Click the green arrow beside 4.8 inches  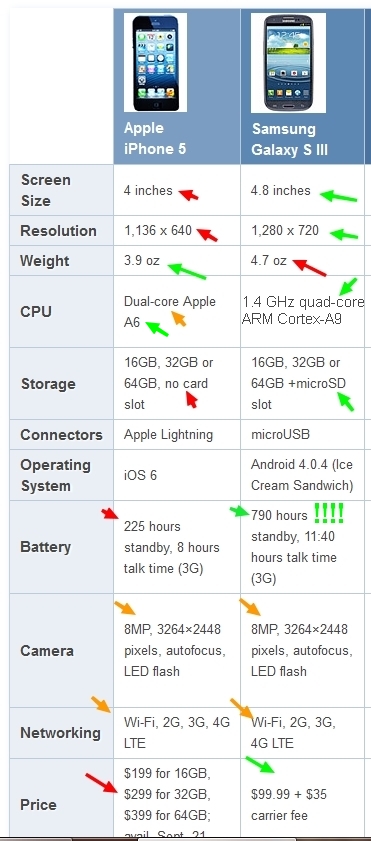(x=338, y=196)
